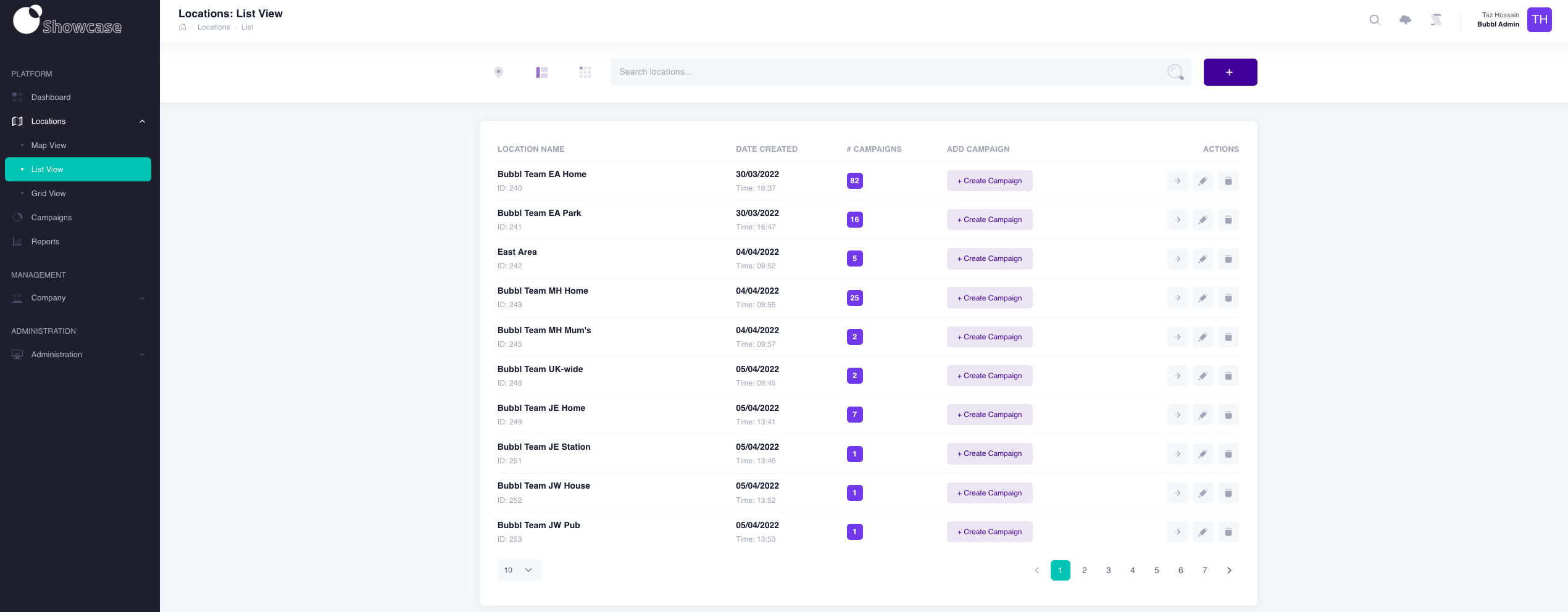This screenshot has width=1568, height=612.
Task: Delete Bubbl Team JE Home with trash icon
Action: (1228, 415)
